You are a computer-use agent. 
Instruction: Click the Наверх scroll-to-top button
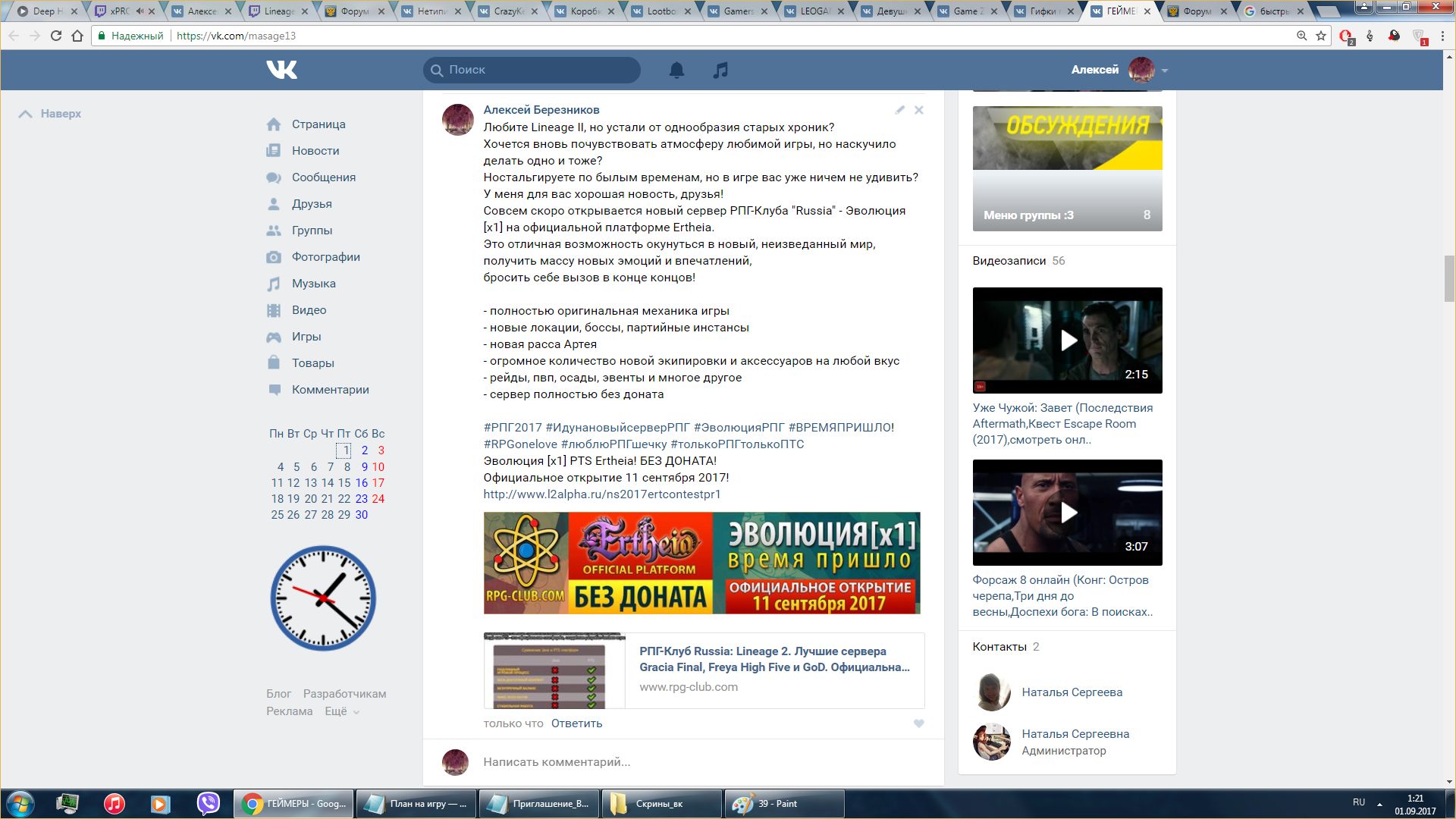(x=50, y=114)
